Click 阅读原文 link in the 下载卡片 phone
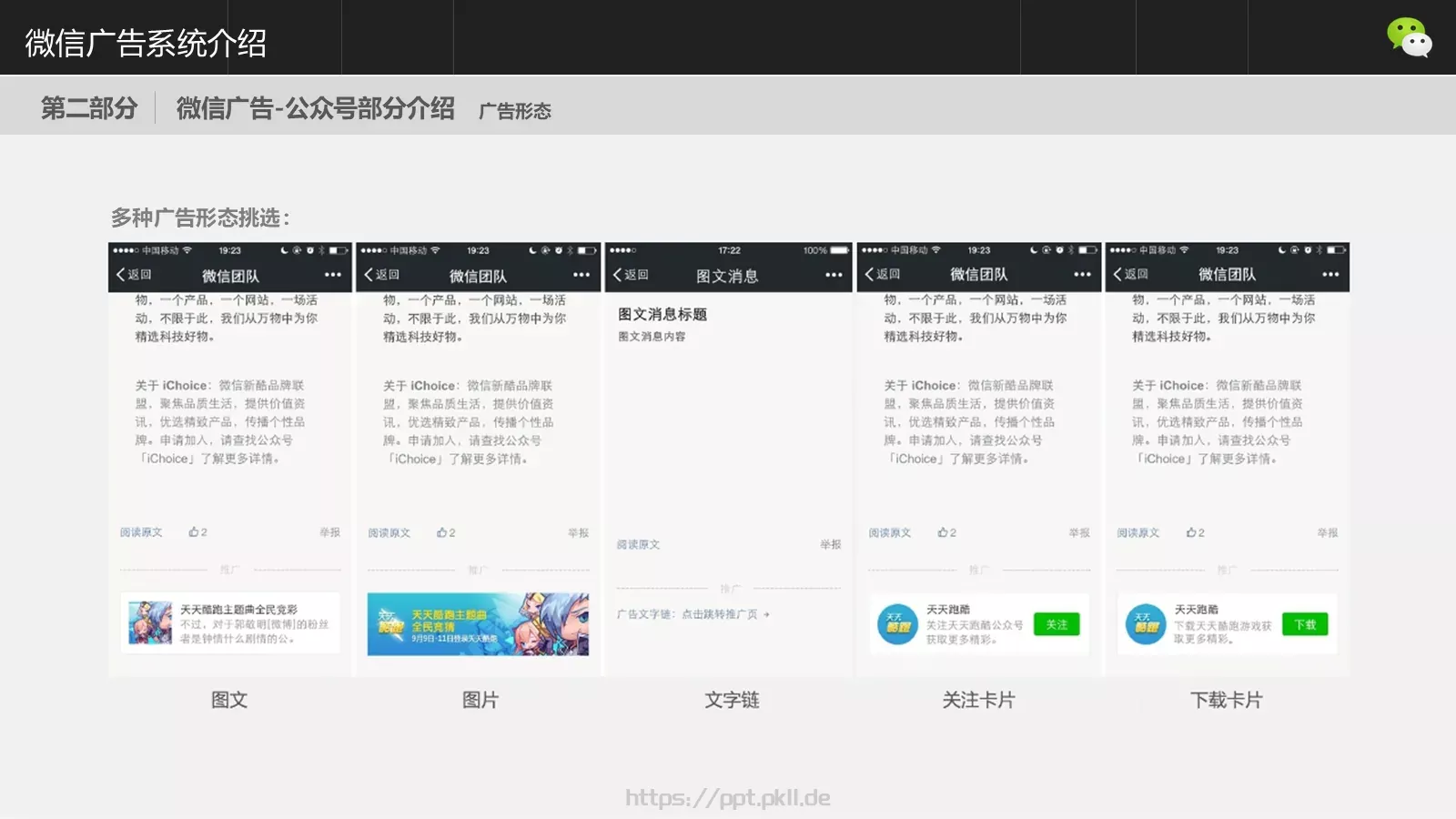 click(1138, 532)
